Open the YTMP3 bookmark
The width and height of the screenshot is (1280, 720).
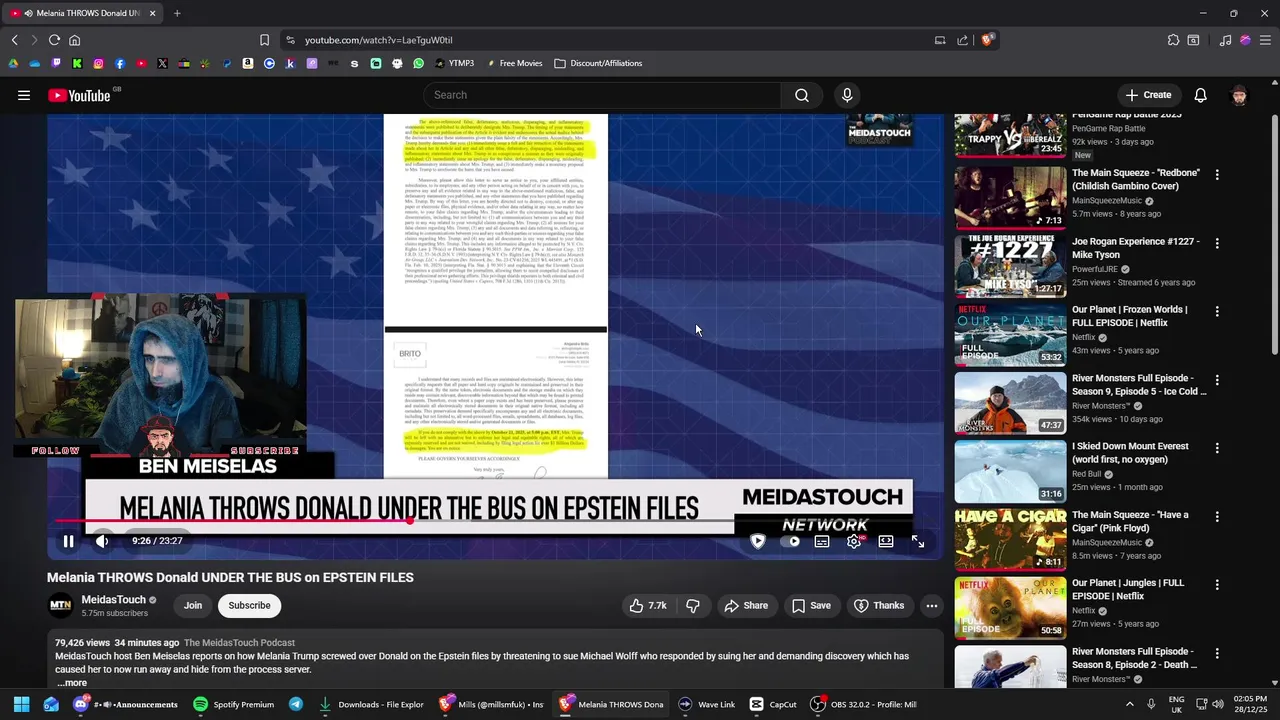(x=454, y=63)
